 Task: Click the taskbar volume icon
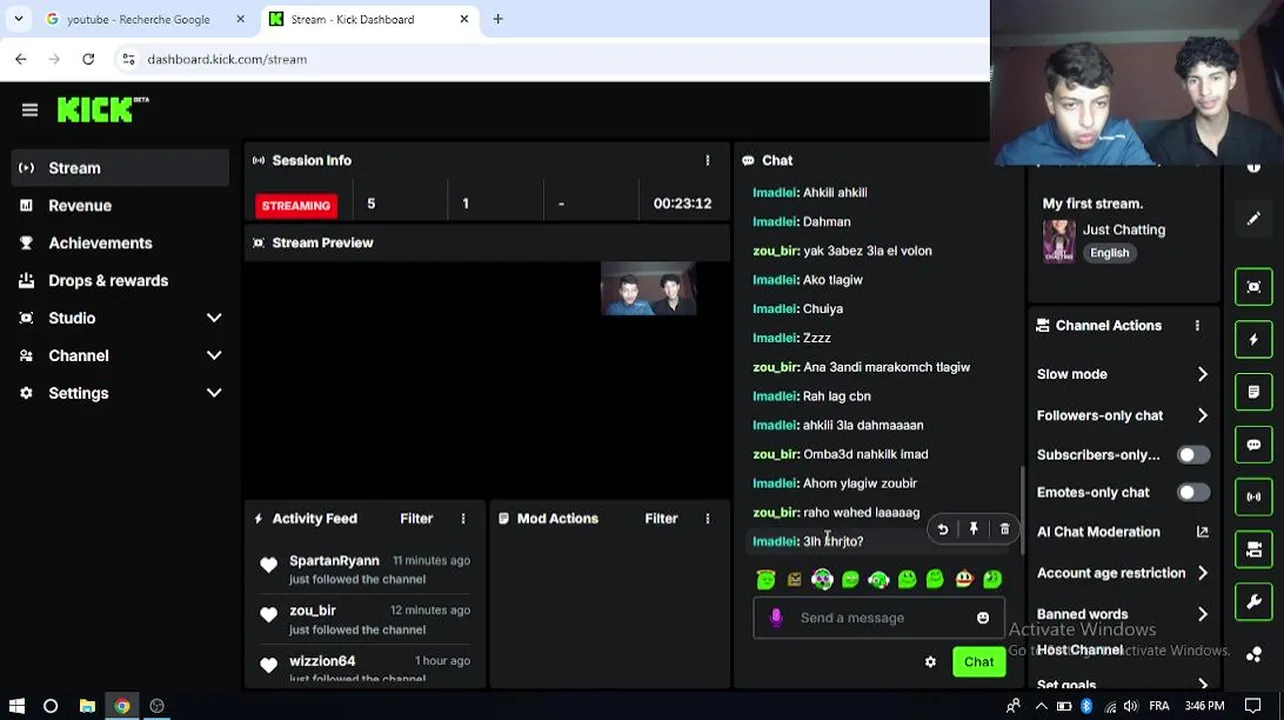pos(1133,706)
